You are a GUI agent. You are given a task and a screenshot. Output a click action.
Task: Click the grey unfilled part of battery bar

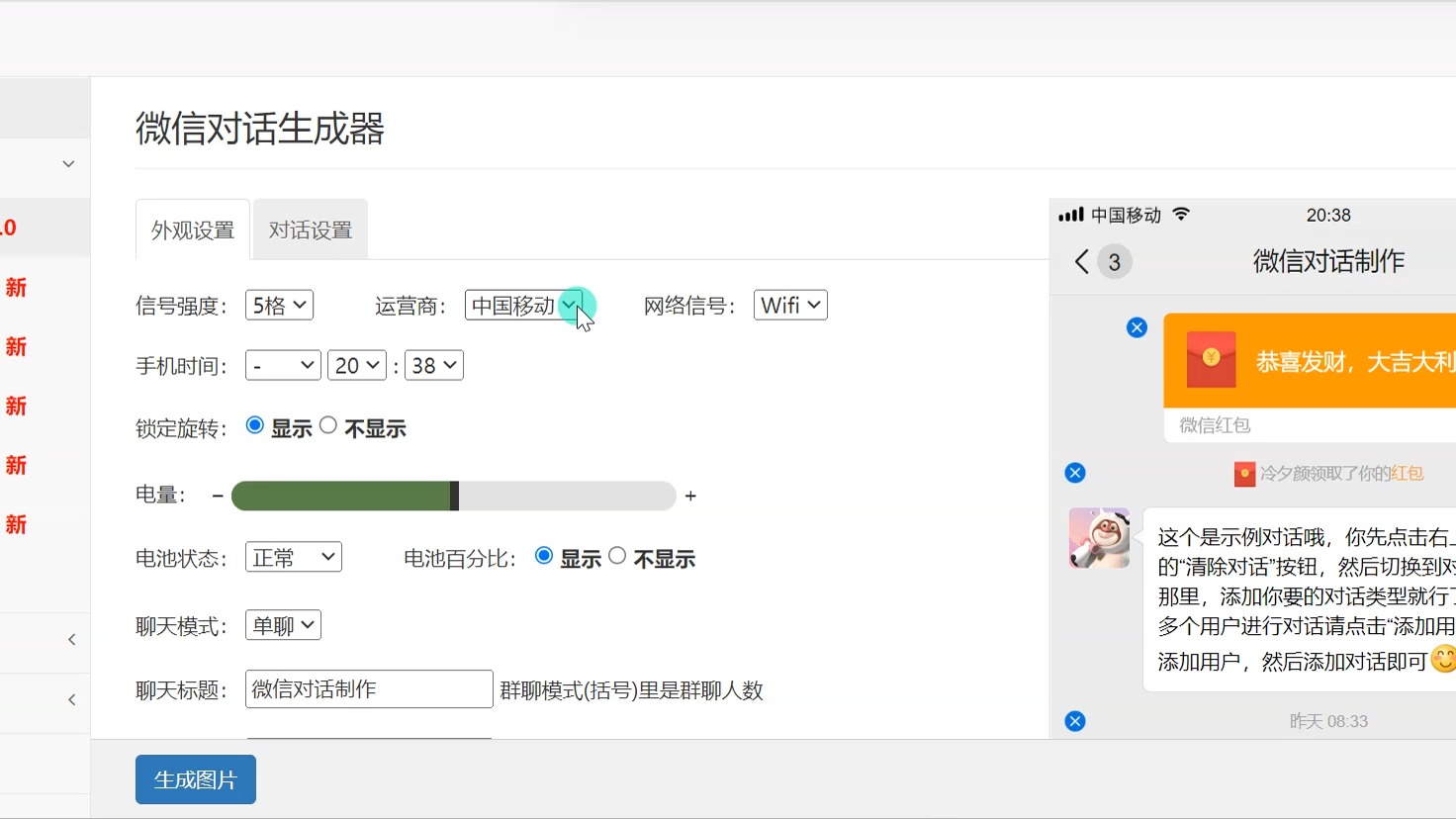pyautogui.click(x=568, y=496)
